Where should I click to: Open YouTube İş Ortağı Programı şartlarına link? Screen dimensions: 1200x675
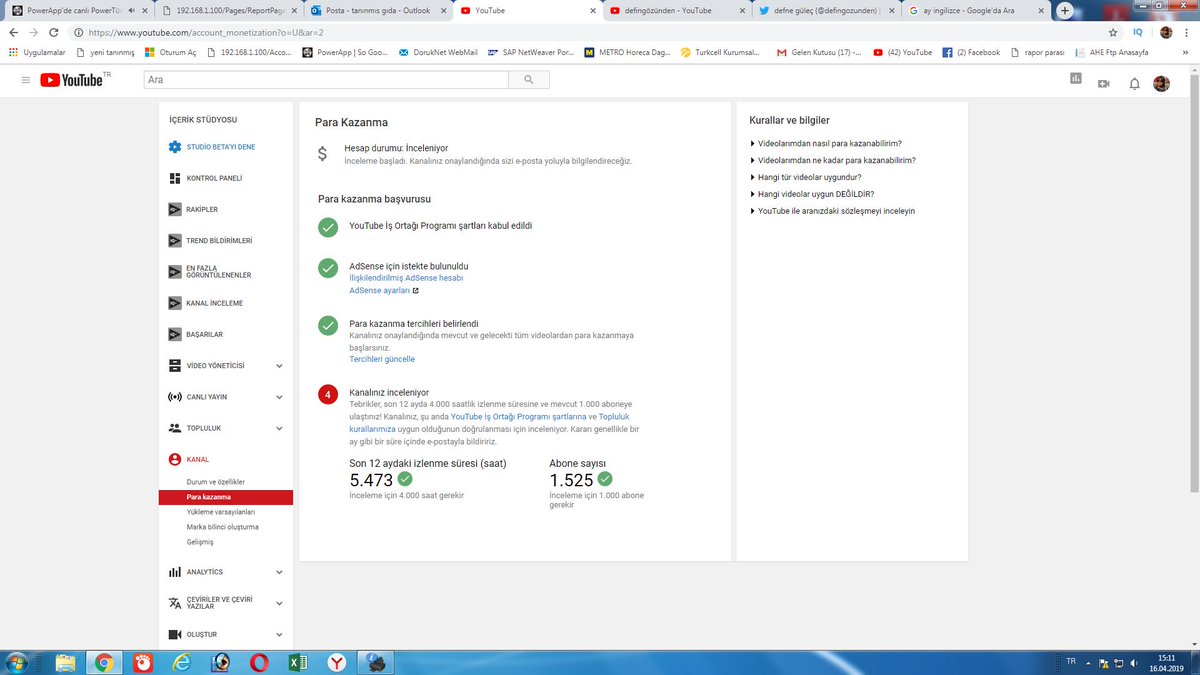point(517,416)
